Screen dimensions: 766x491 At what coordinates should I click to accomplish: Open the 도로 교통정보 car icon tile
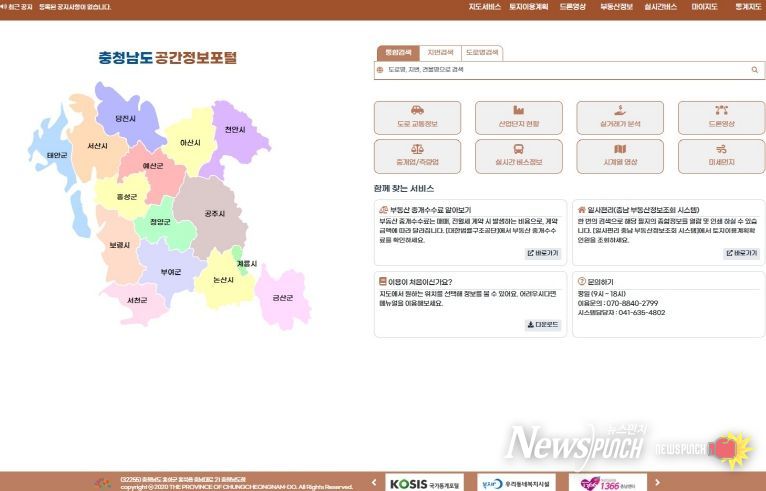(x=417, y=117)
